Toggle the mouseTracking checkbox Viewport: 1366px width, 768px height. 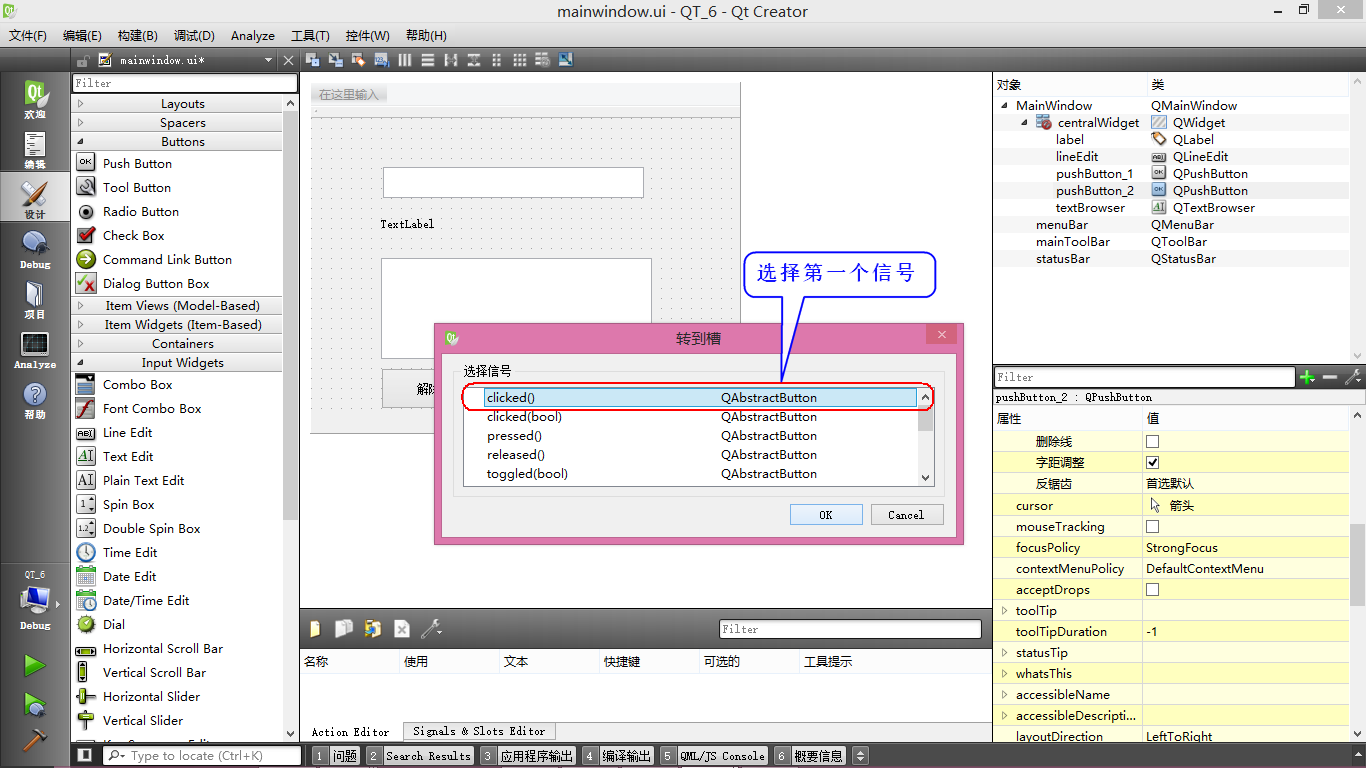coord(1152,526)
